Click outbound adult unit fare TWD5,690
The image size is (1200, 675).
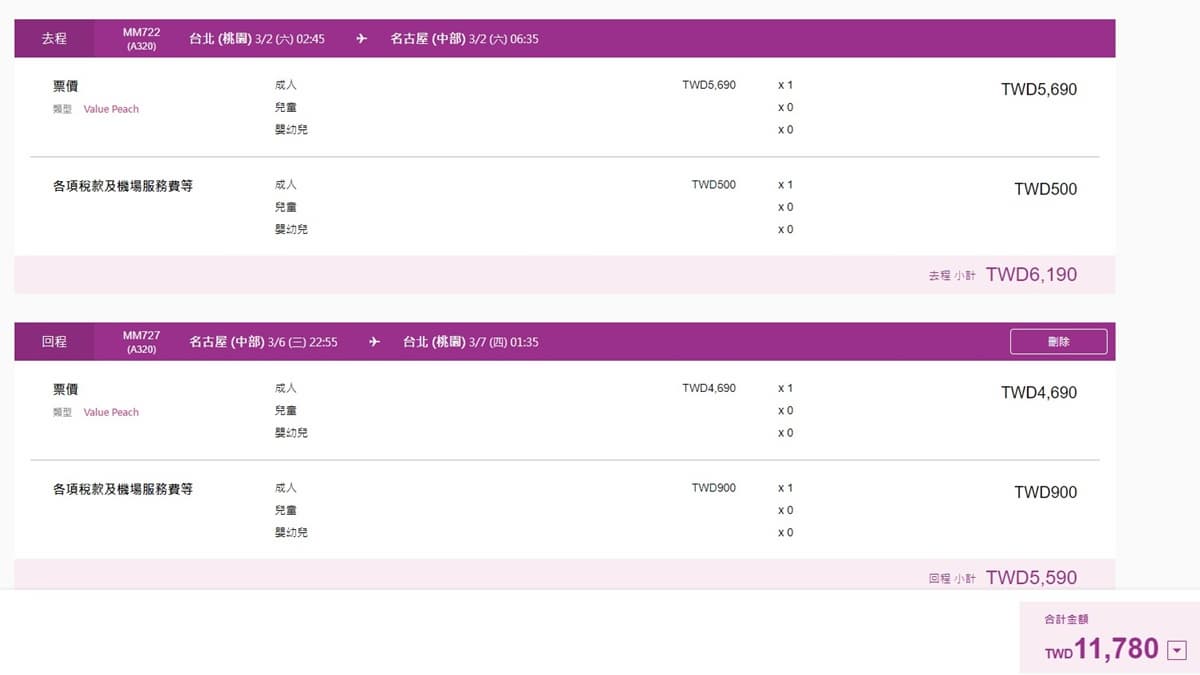pyautogui.click(x=709, y=85)
